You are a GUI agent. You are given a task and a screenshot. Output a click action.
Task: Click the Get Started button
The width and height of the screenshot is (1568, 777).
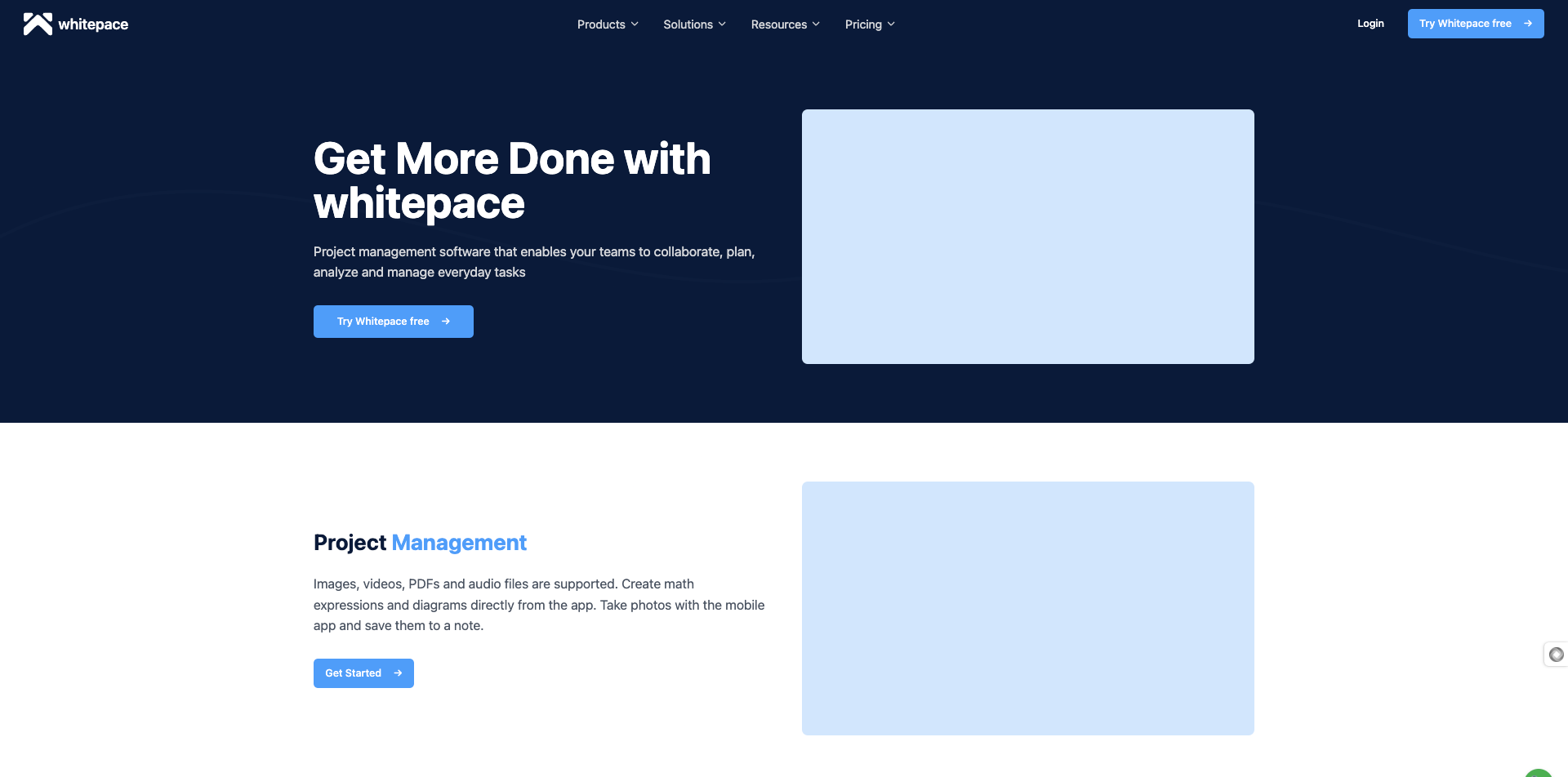[x=363, y=673]
